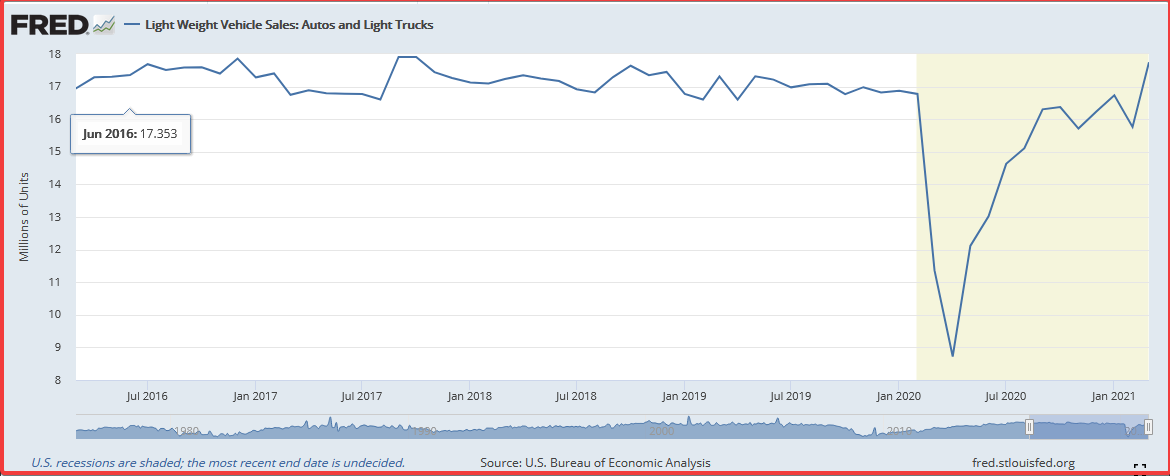Click the final data point at the line's right end
The image size is (1170, 476).
coord(1148,63)
